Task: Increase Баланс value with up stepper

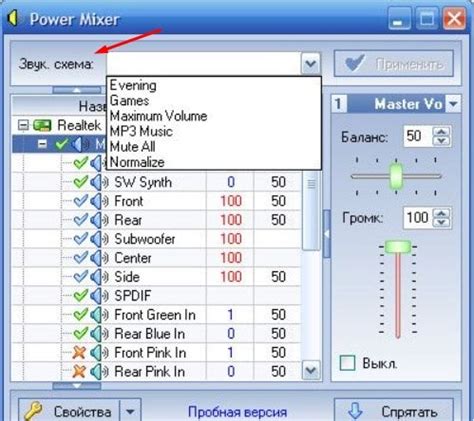Action: [x=442, y=132]
